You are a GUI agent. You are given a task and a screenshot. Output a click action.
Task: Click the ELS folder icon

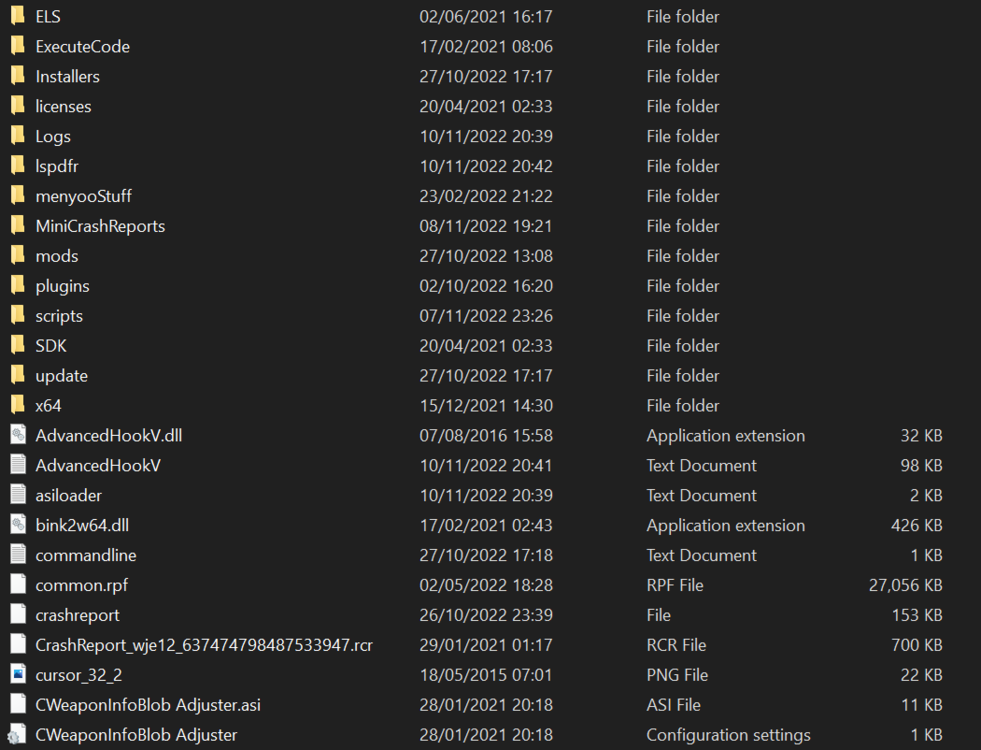(x=17, y=16)
